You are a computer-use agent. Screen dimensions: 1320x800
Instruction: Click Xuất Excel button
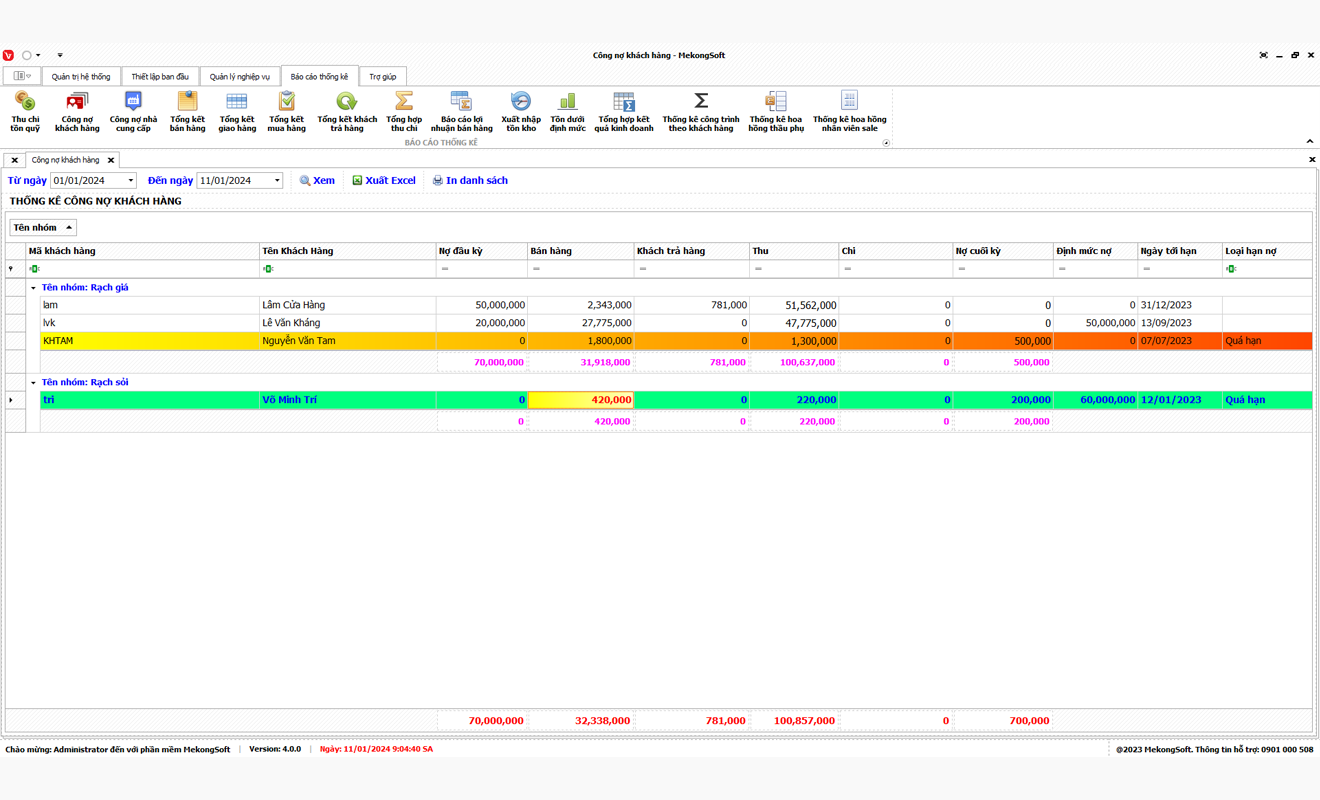pyautogui.click(x=383, y=181)
